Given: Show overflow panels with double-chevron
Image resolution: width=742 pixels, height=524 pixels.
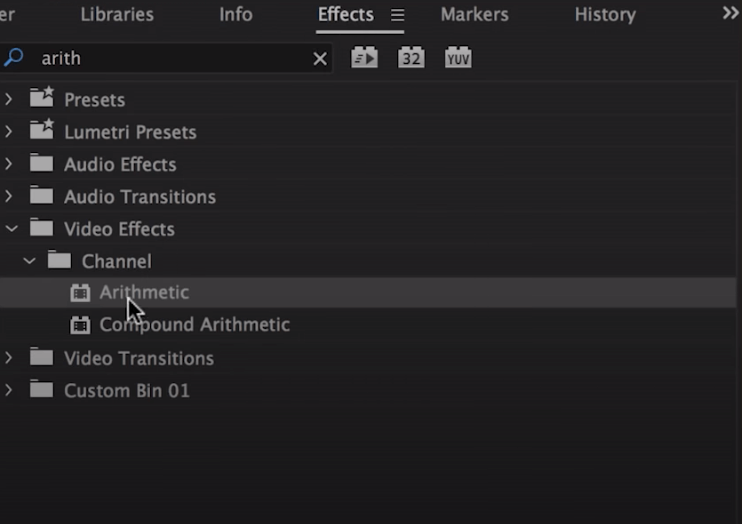Looking at the screenshot, I should point(730,13).
